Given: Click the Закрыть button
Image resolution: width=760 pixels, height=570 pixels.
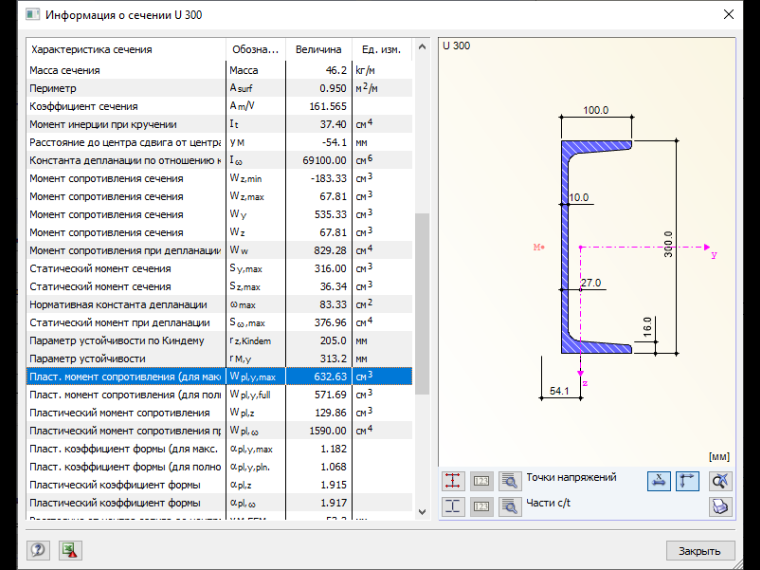Looking at the screenshot, I should (699, 551).
